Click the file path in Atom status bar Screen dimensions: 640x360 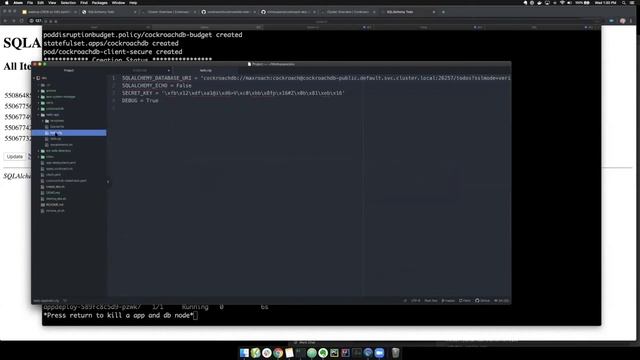pyautogui.click(x=46, y=301)
